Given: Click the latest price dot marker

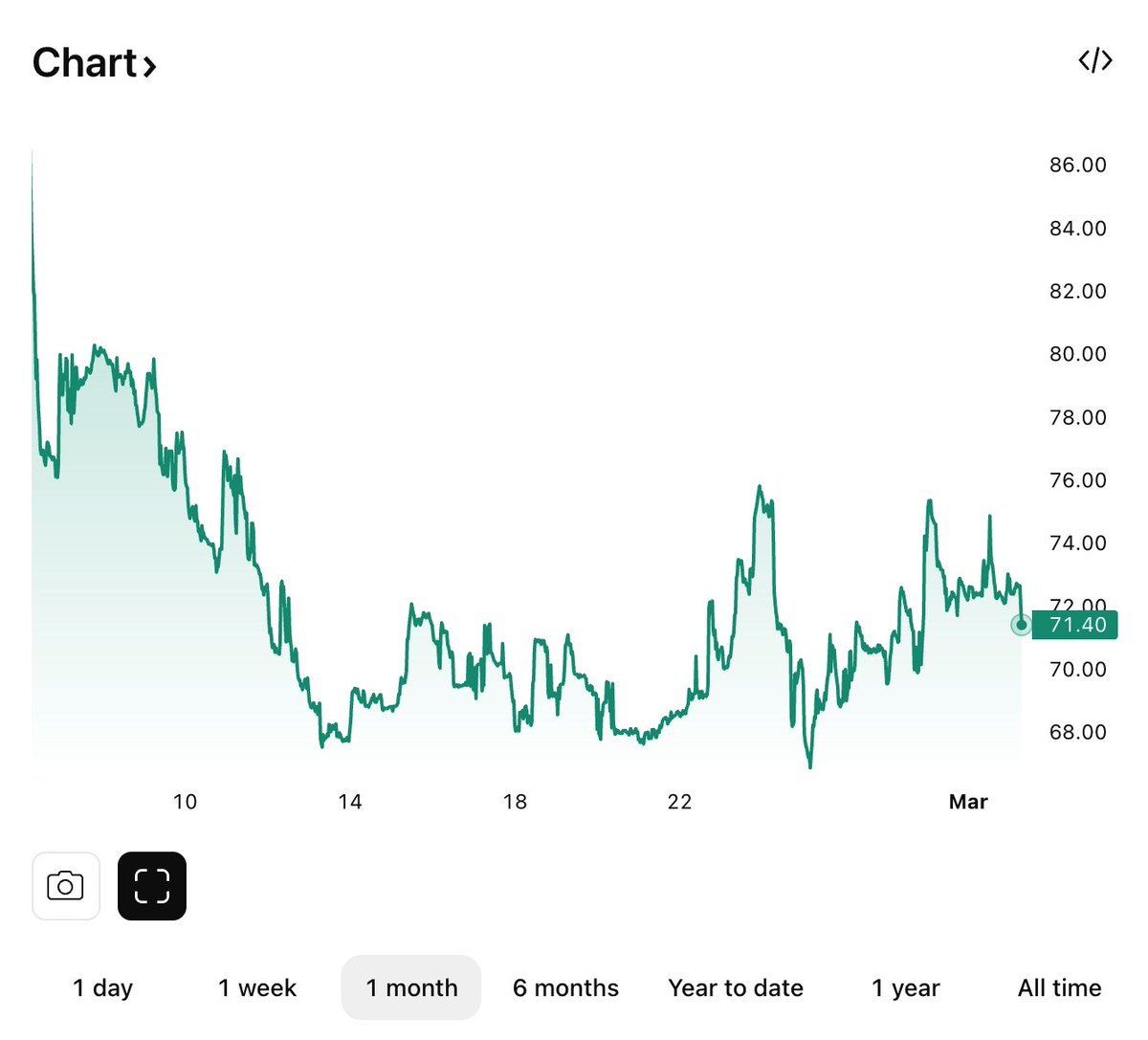Looking at the screenshot, I should point(1022,625).
